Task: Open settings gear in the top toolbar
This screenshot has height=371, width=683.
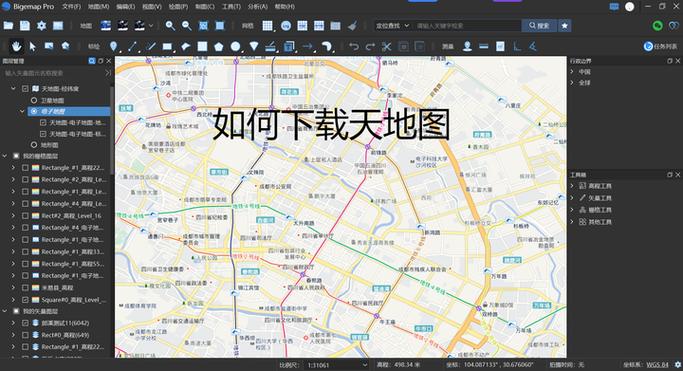Action: click(x=41, y=26)
